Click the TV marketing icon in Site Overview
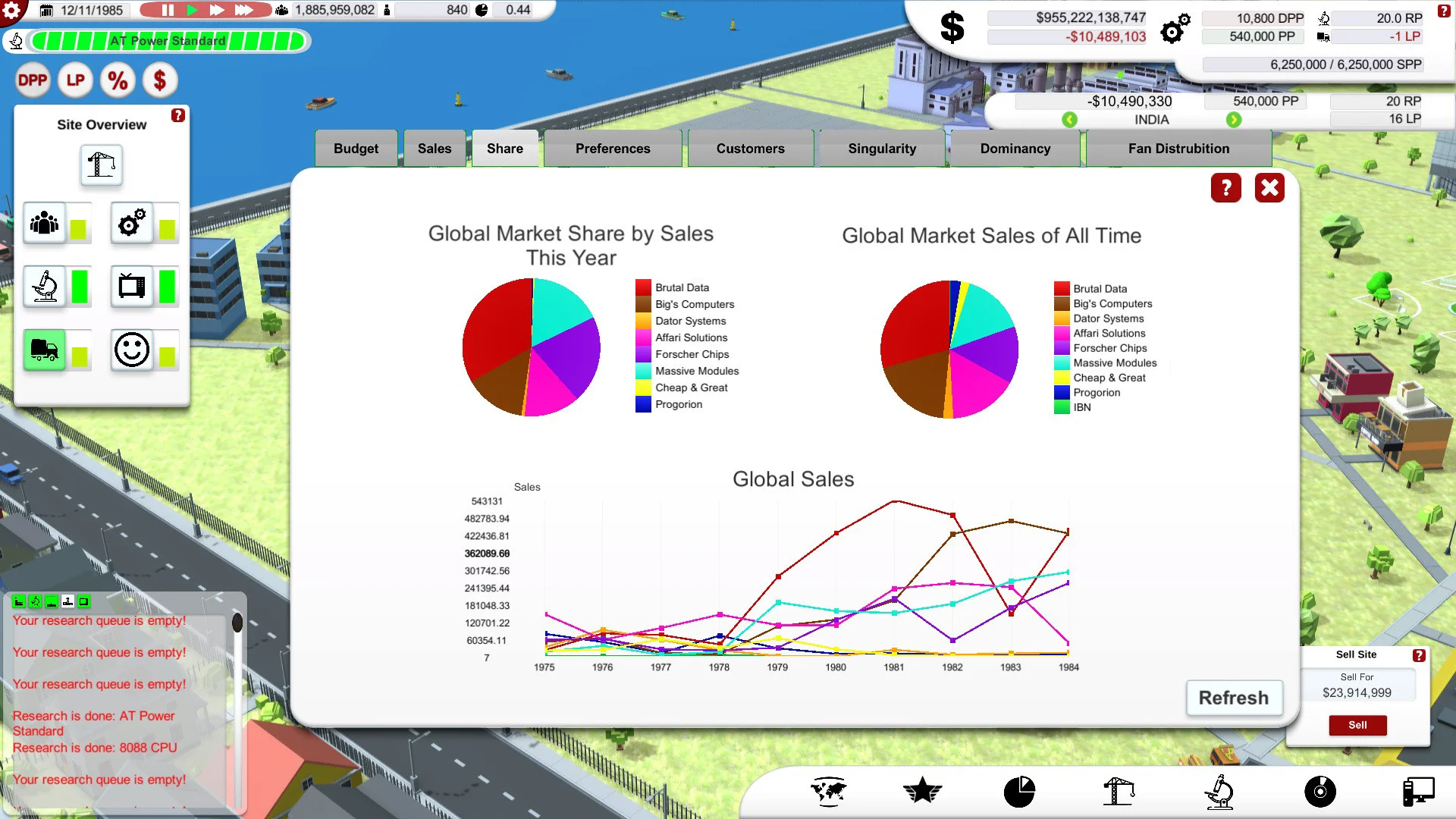The width and height of the screenshot is (1456, 819). 132,286
